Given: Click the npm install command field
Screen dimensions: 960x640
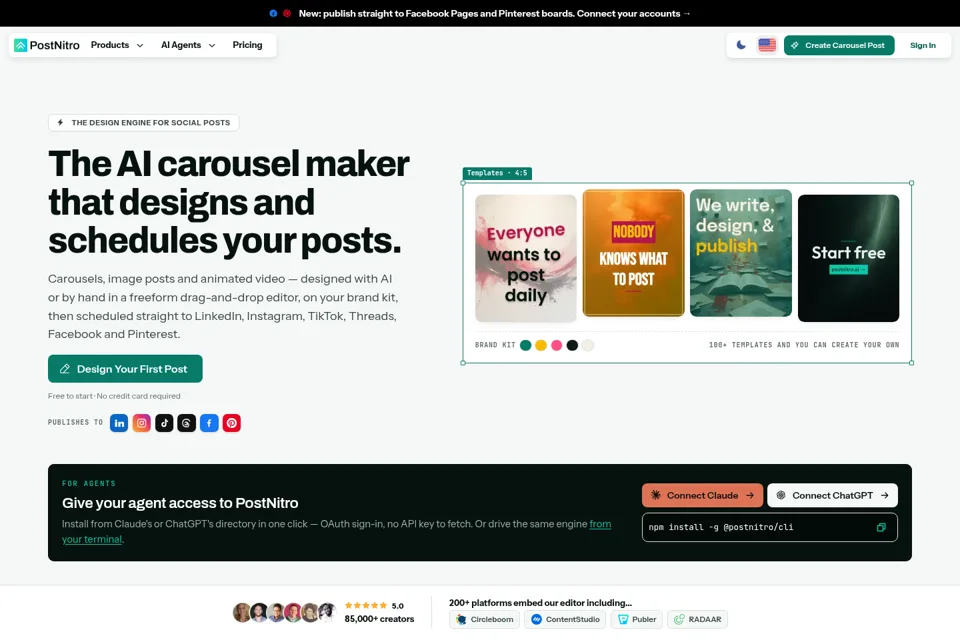Looking at the screenshot, I should (770, 527).
